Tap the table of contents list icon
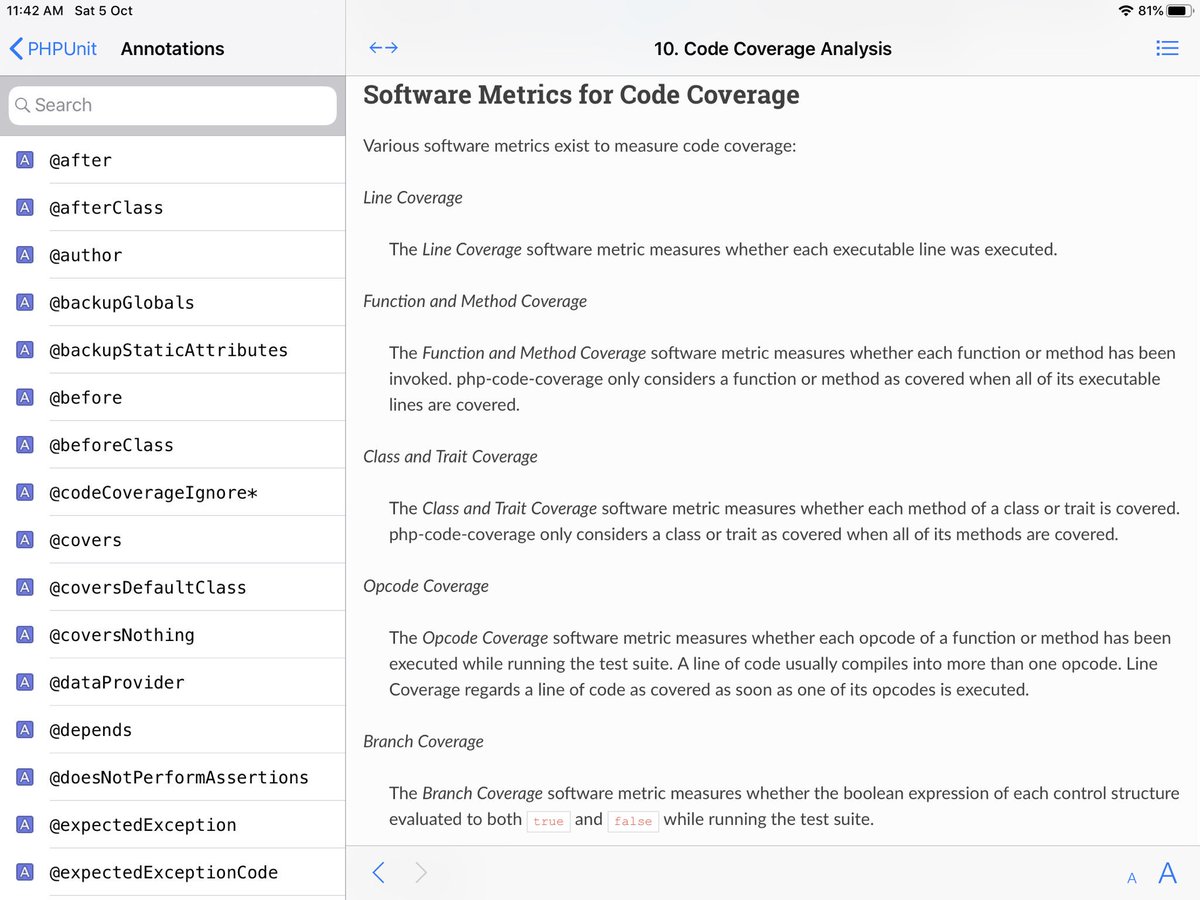1200x900 pixels. pyautogui.click(x=1166, y=48)
